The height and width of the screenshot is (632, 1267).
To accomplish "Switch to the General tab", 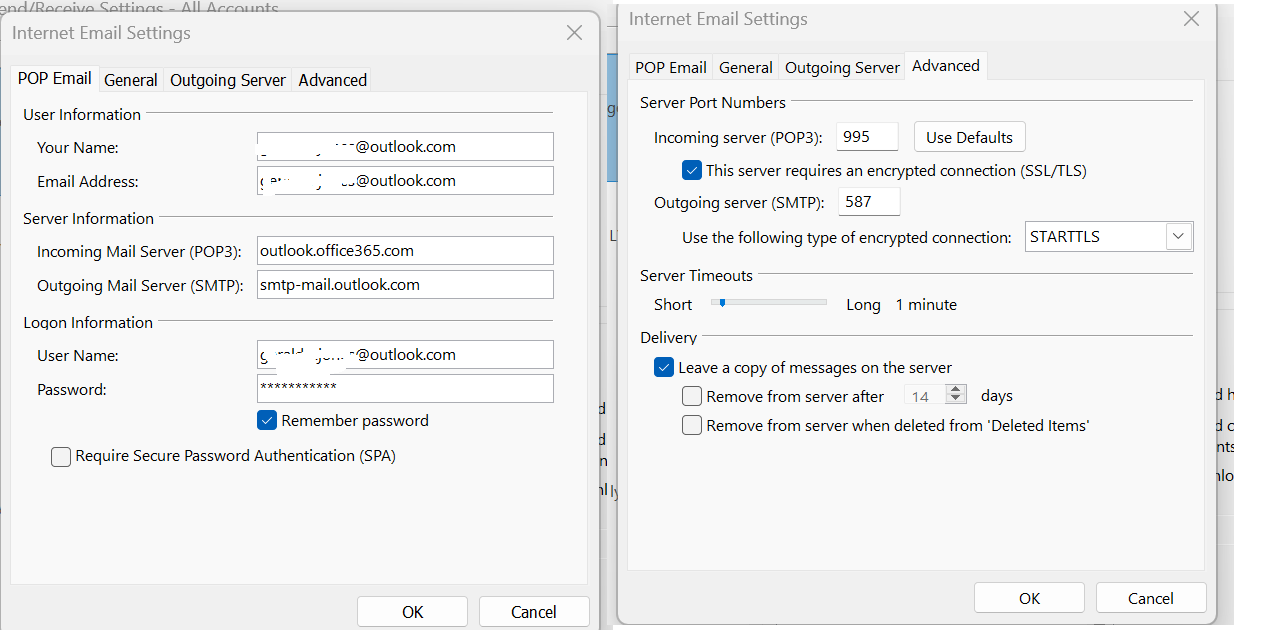I will click(x=130, y=79).
